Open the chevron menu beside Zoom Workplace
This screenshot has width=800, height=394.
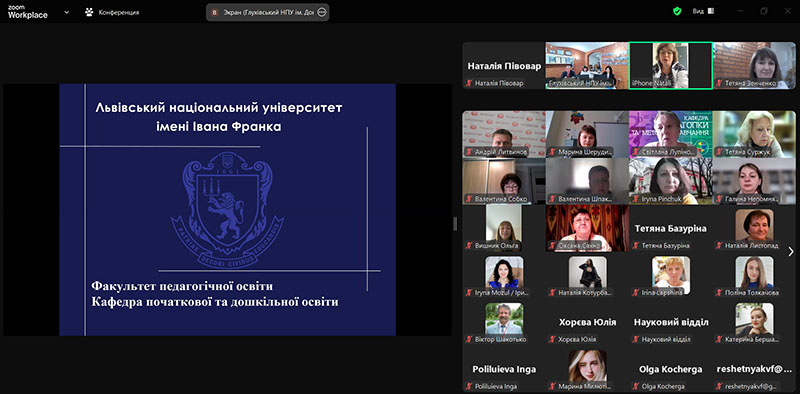pyautogui.click(x=67, y=12)
